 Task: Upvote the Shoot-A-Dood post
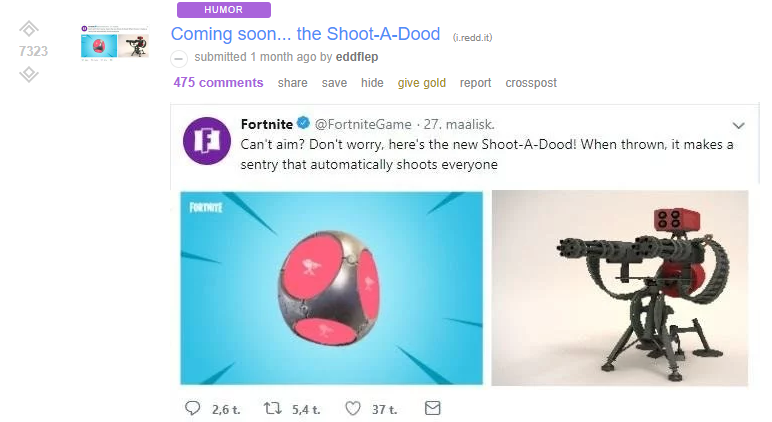(x=29, y=29)
